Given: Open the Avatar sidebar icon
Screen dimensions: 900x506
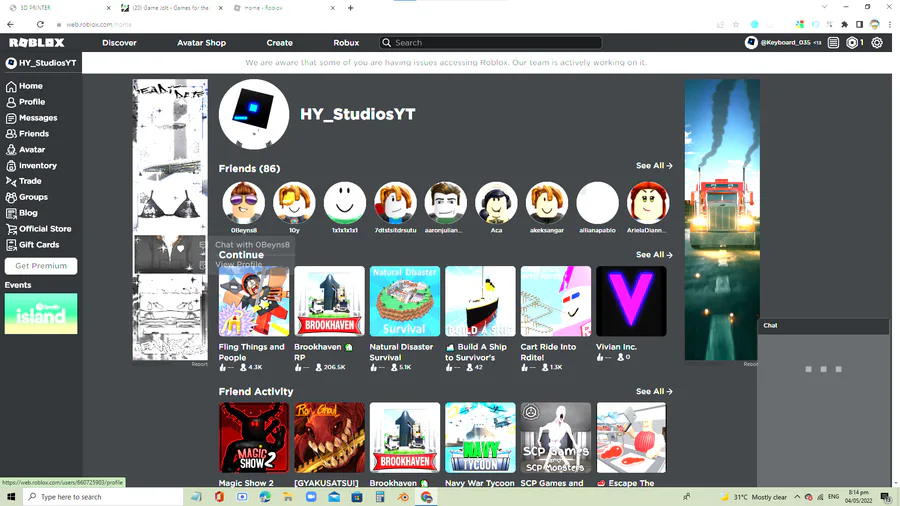Looking at the screenshot, I should pos(11,150).
